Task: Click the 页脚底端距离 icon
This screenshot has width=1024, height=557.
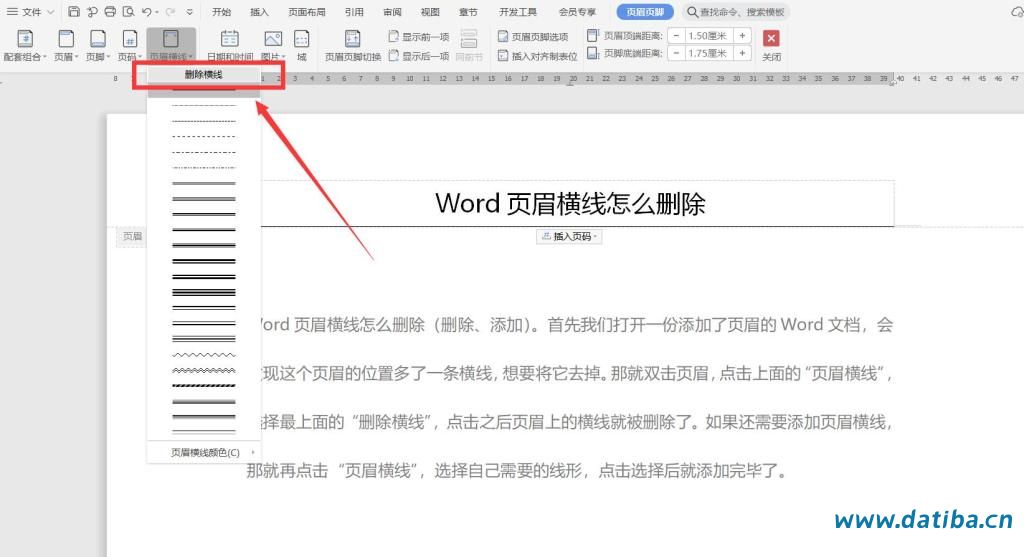Action: [592, 53]
